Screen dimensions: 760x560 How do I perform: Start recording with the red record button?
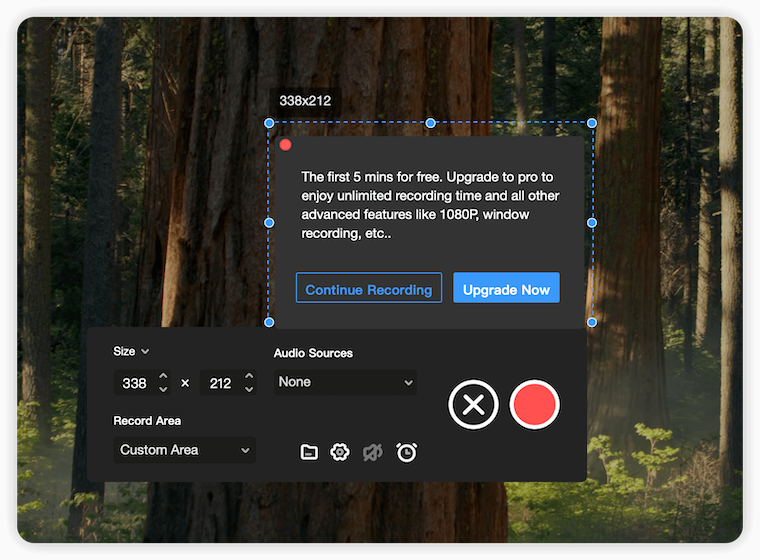[x=534, y=405]
